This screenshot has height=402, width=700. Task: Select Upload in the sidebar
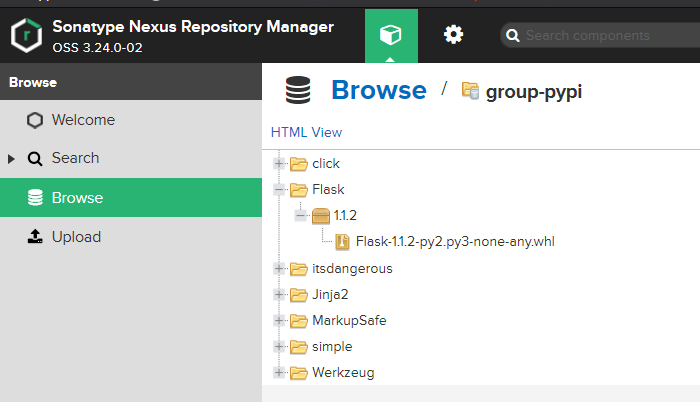tap(76, 237)
